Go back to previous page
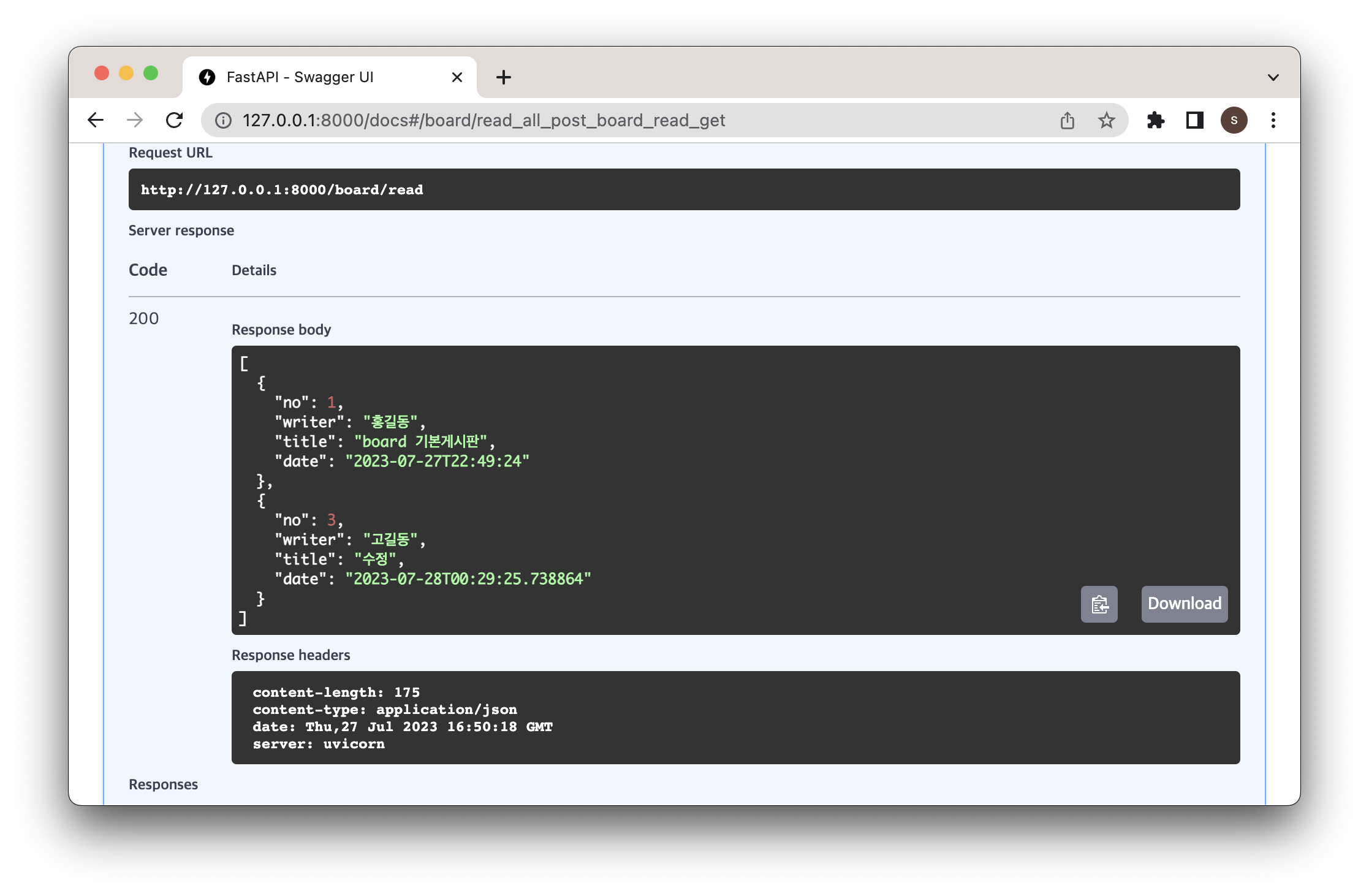Viewport: 1369px width, 896px height. [x=96, y=120]
